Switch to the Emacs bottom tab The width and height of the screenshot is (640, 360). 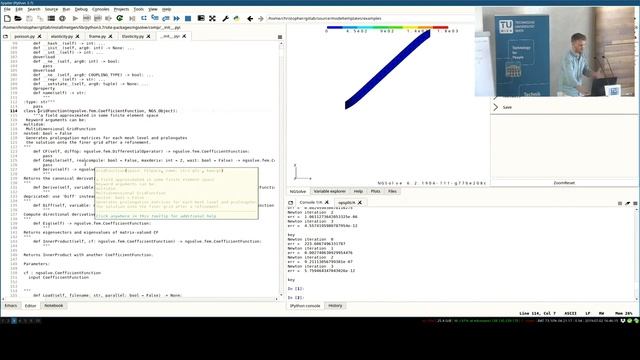[11, 306]
